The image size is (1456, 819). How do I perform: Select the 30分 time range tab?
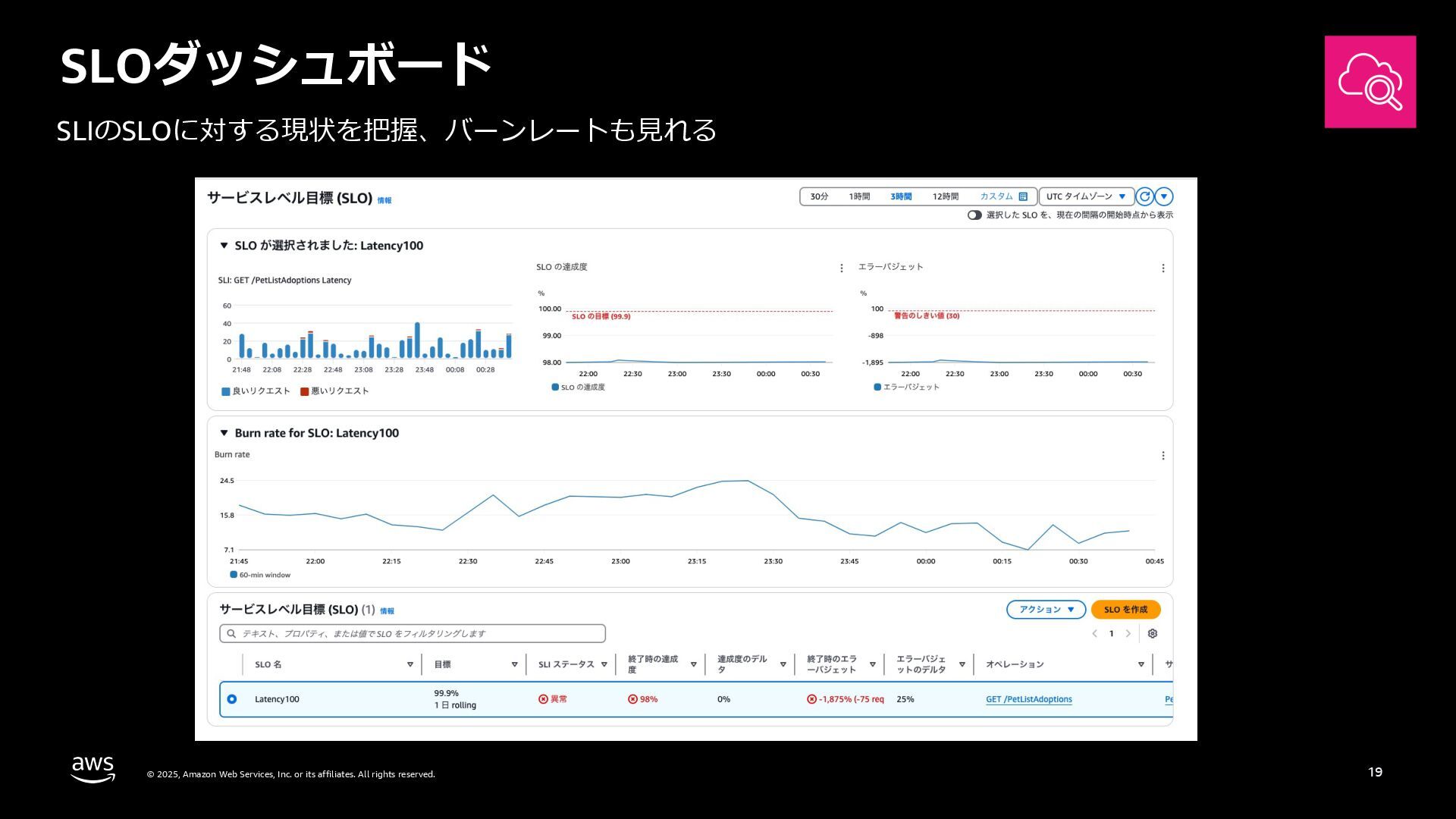(x=819, y=197)
